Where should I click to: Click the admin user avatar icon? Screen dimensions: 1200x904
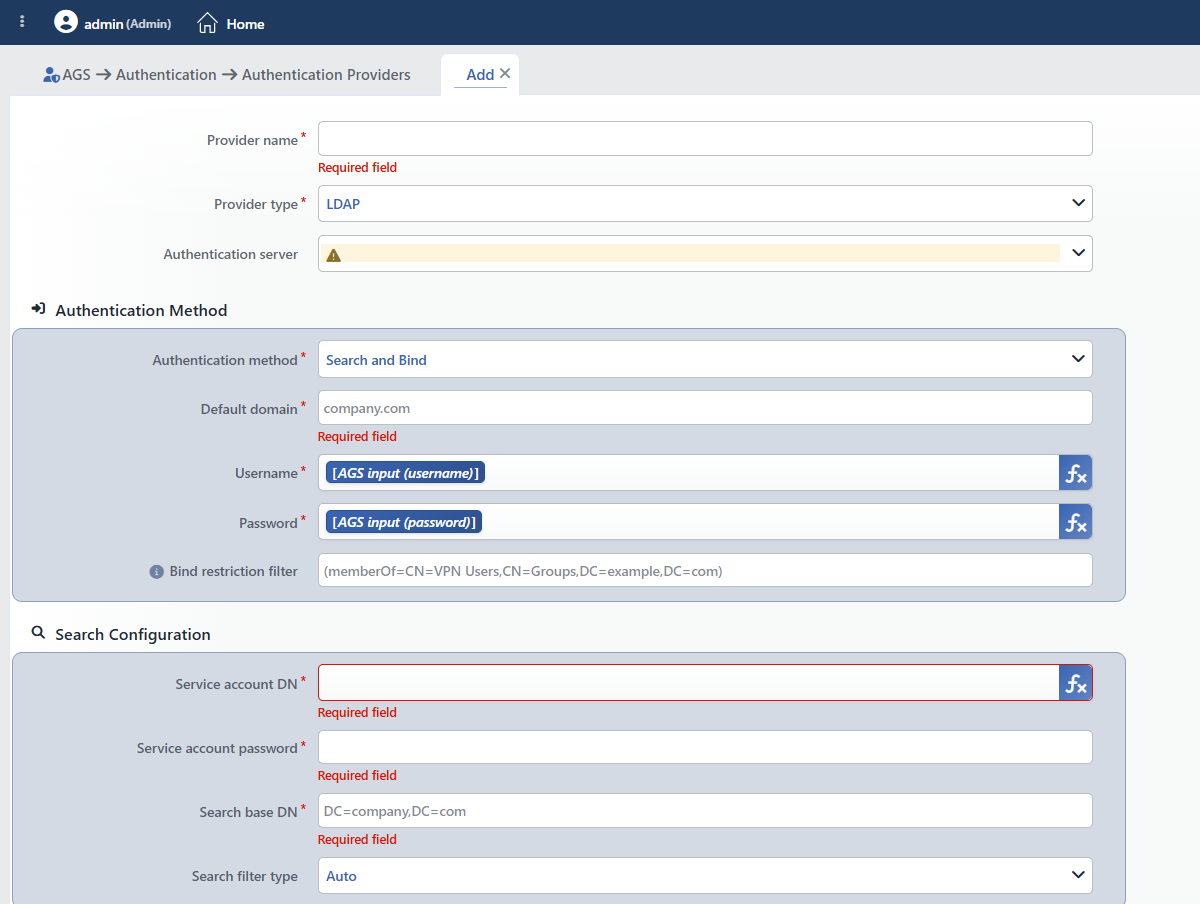pos(66,22)
